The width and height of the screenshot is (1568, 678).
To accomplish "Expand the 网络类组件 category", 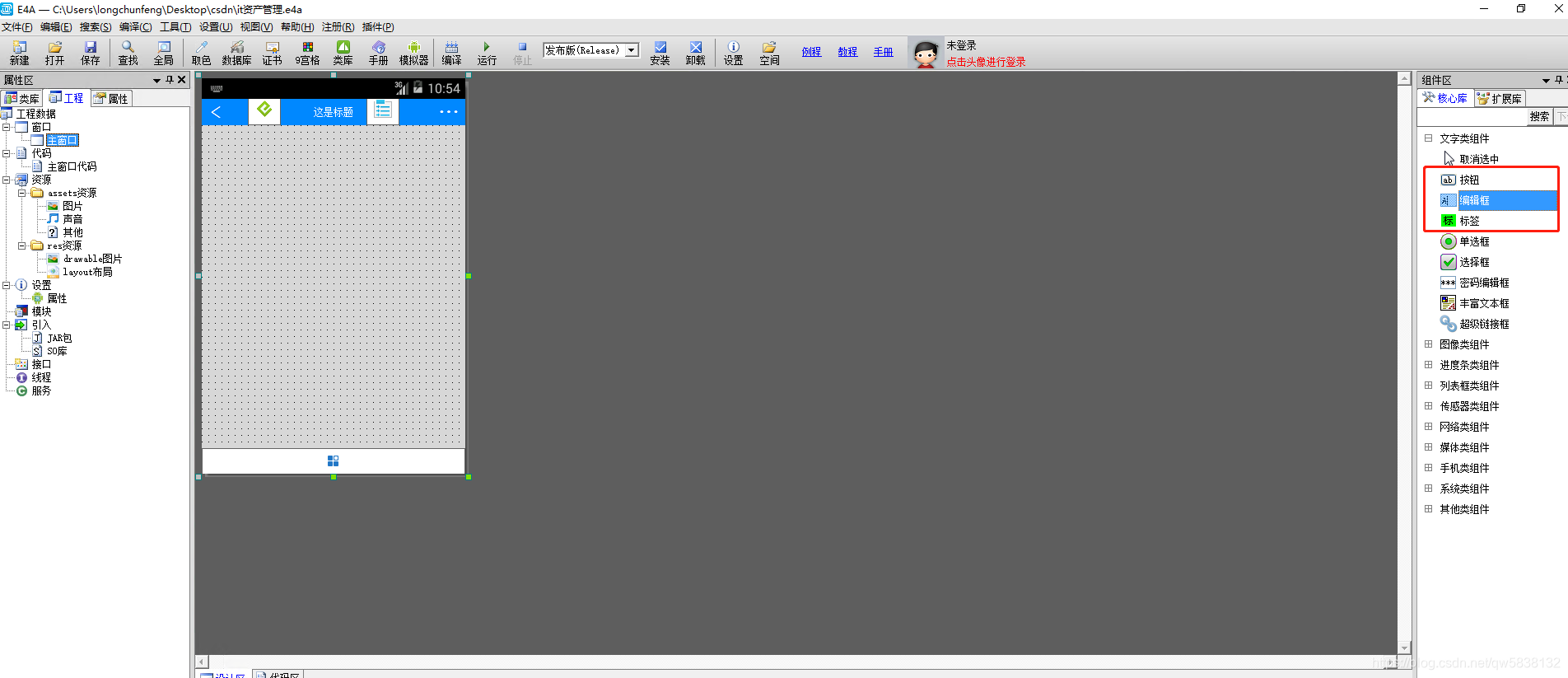I will (x=1429, y=427).
